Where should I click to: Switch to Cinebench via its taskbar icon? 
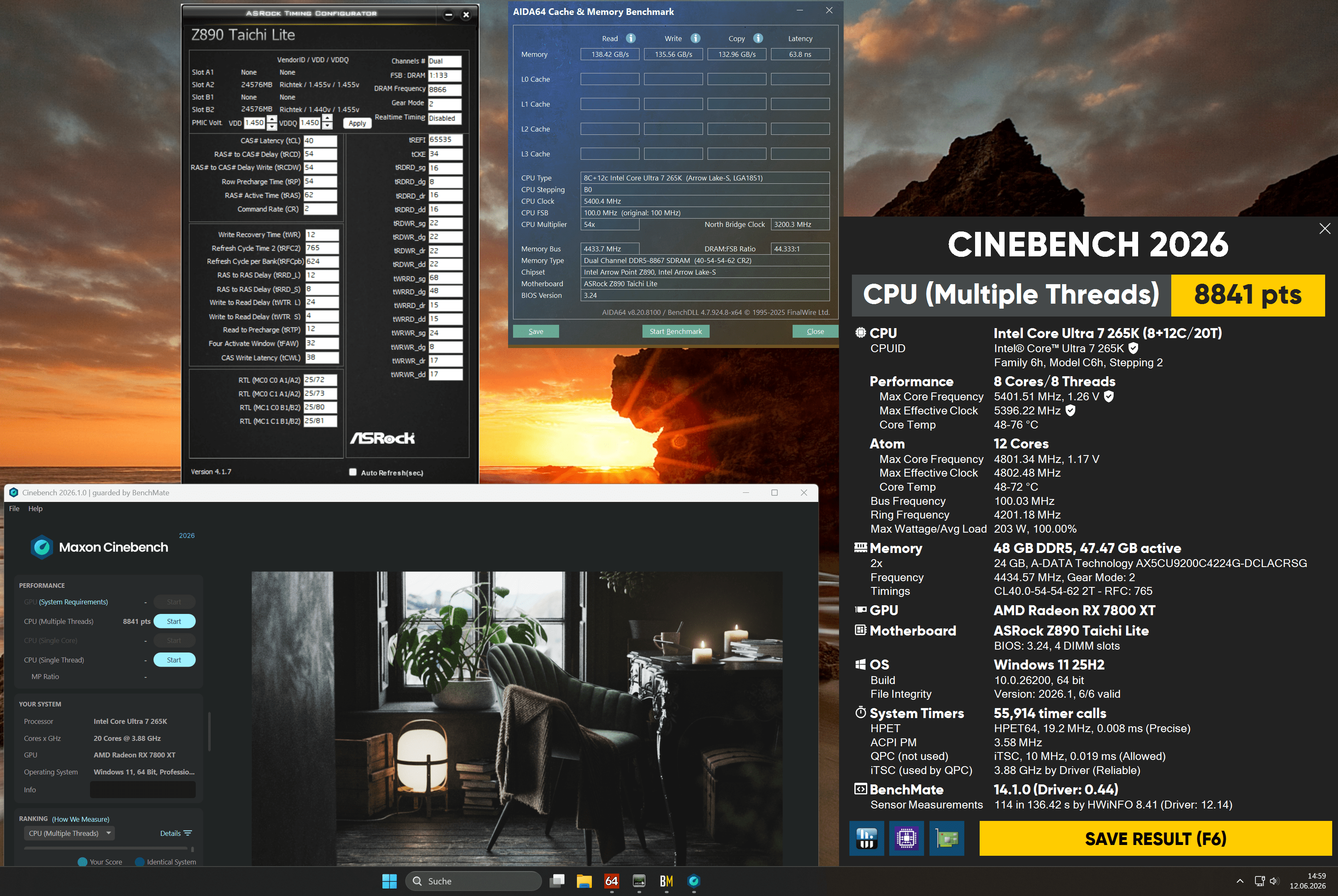pyautogui.click(x=693, y=881)
